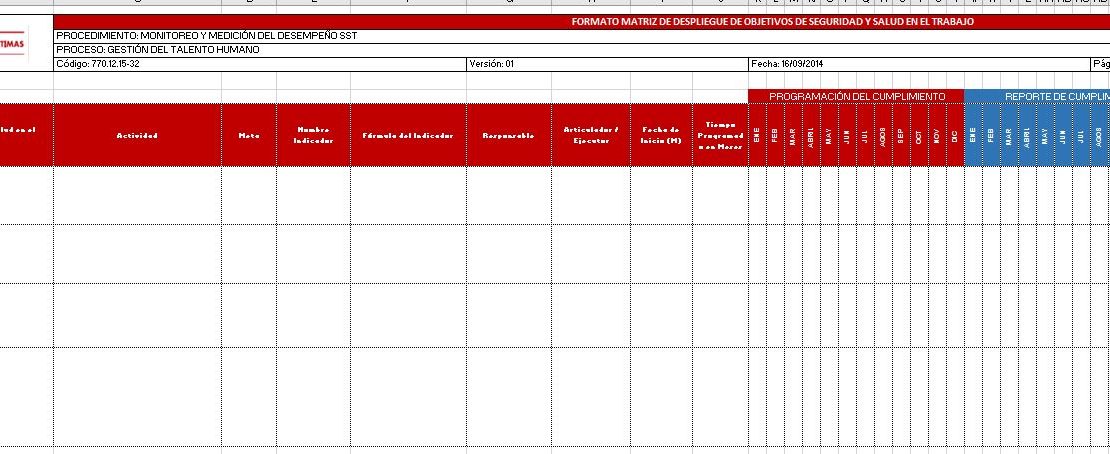Select the blue ENE month header
Image resolution: width=1110 pixels, height=454 pixels.
[973, 135]
